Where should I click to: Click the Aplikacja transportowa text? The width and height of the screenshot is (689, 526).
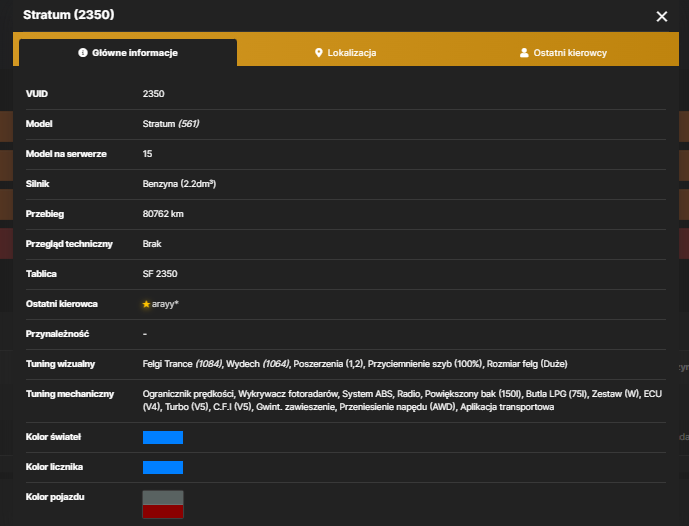507,407
